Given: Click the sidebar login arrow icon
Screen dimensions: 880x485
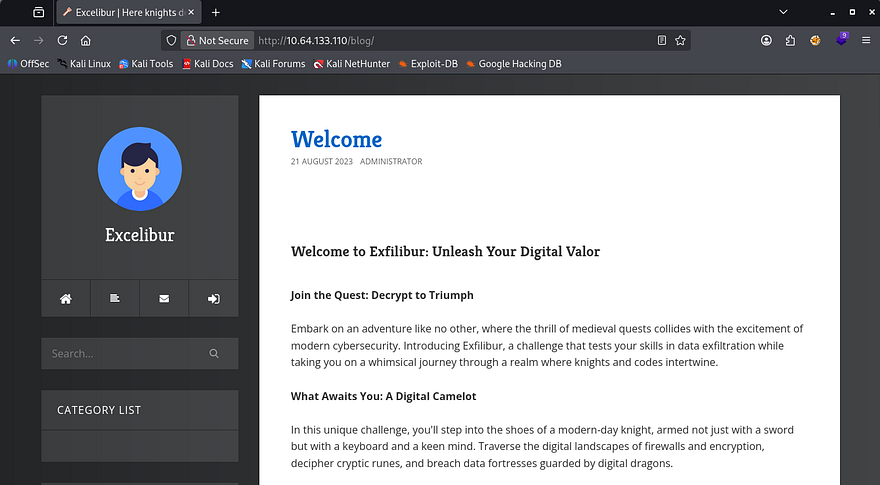Looking at the screenshot, I should [x=213, y=298].
